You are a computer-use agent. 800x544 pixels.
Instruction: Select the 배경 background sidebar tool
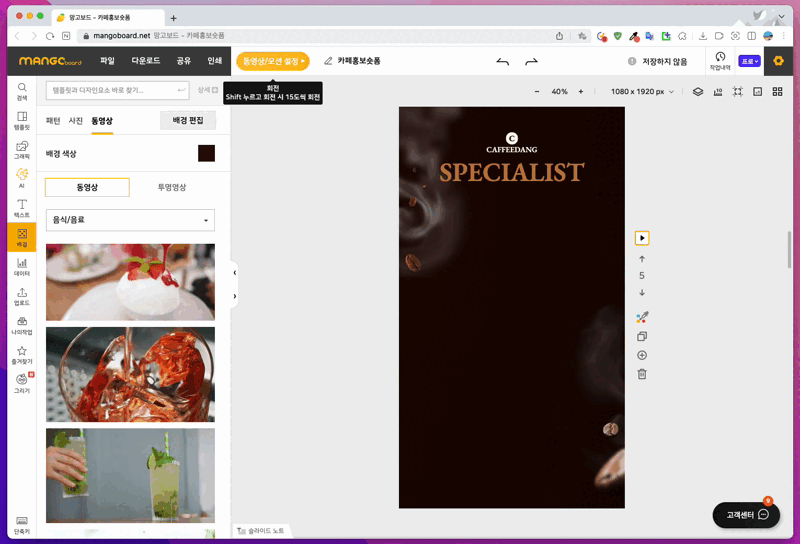(22, 237)
